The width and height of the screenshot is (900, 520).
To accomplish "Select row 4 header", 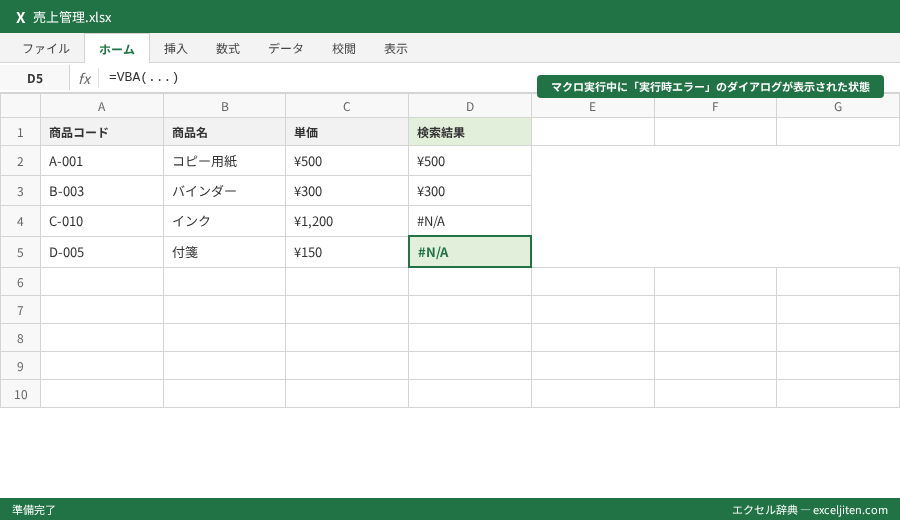I will click(x=20, y=221).
